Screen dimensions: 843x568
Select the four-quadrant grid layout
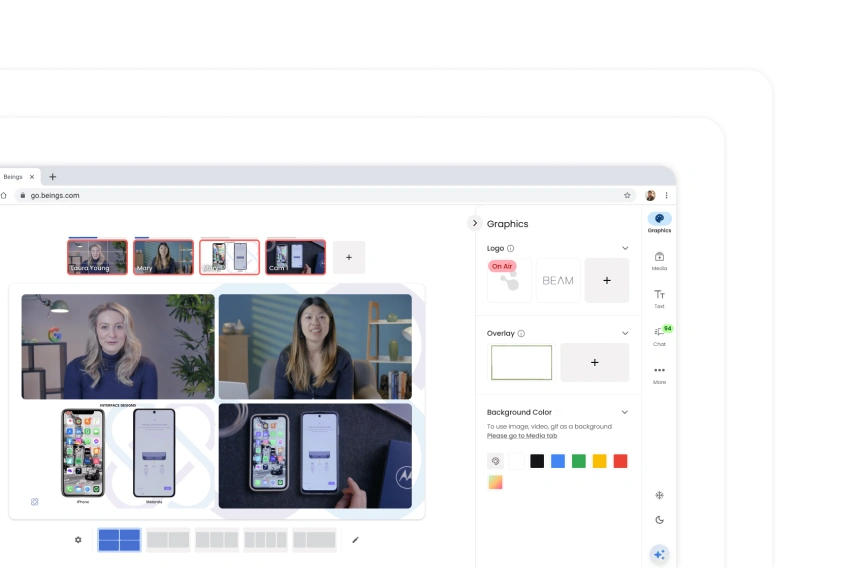(x=119, y=539)
